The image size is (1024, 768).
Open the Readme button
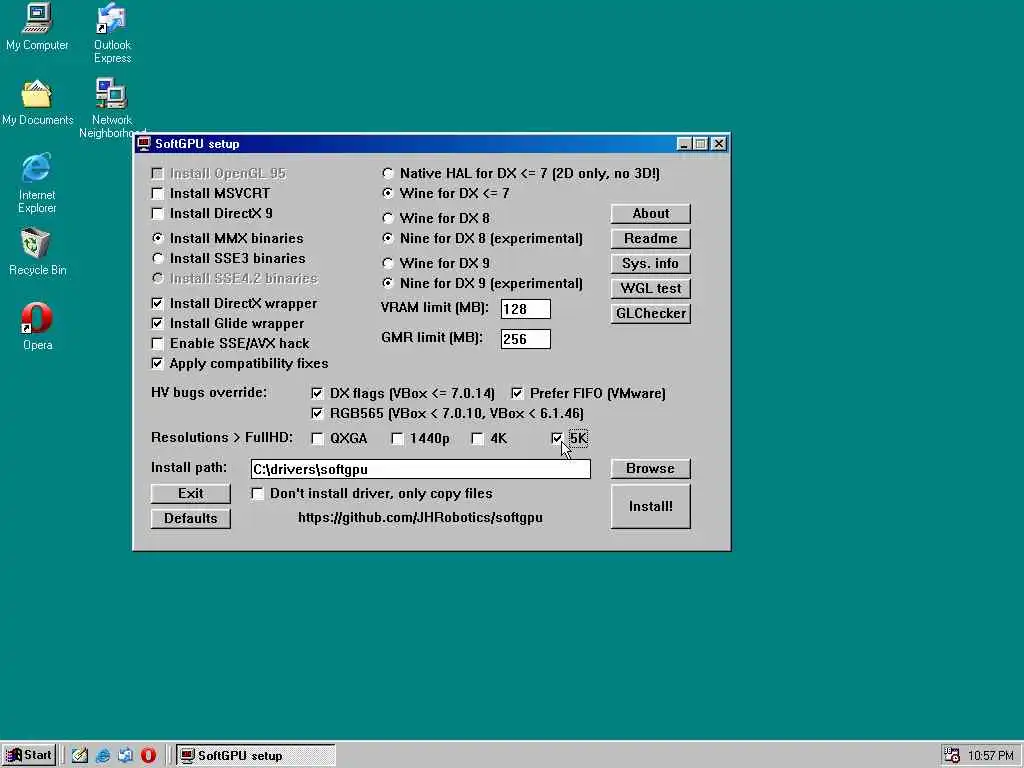[650, 238]
